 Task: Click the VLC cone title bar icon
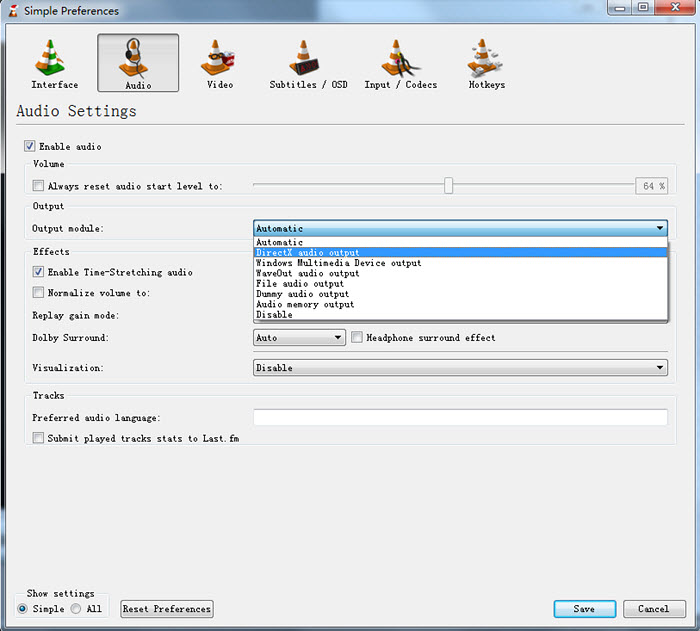pos(13,11)
